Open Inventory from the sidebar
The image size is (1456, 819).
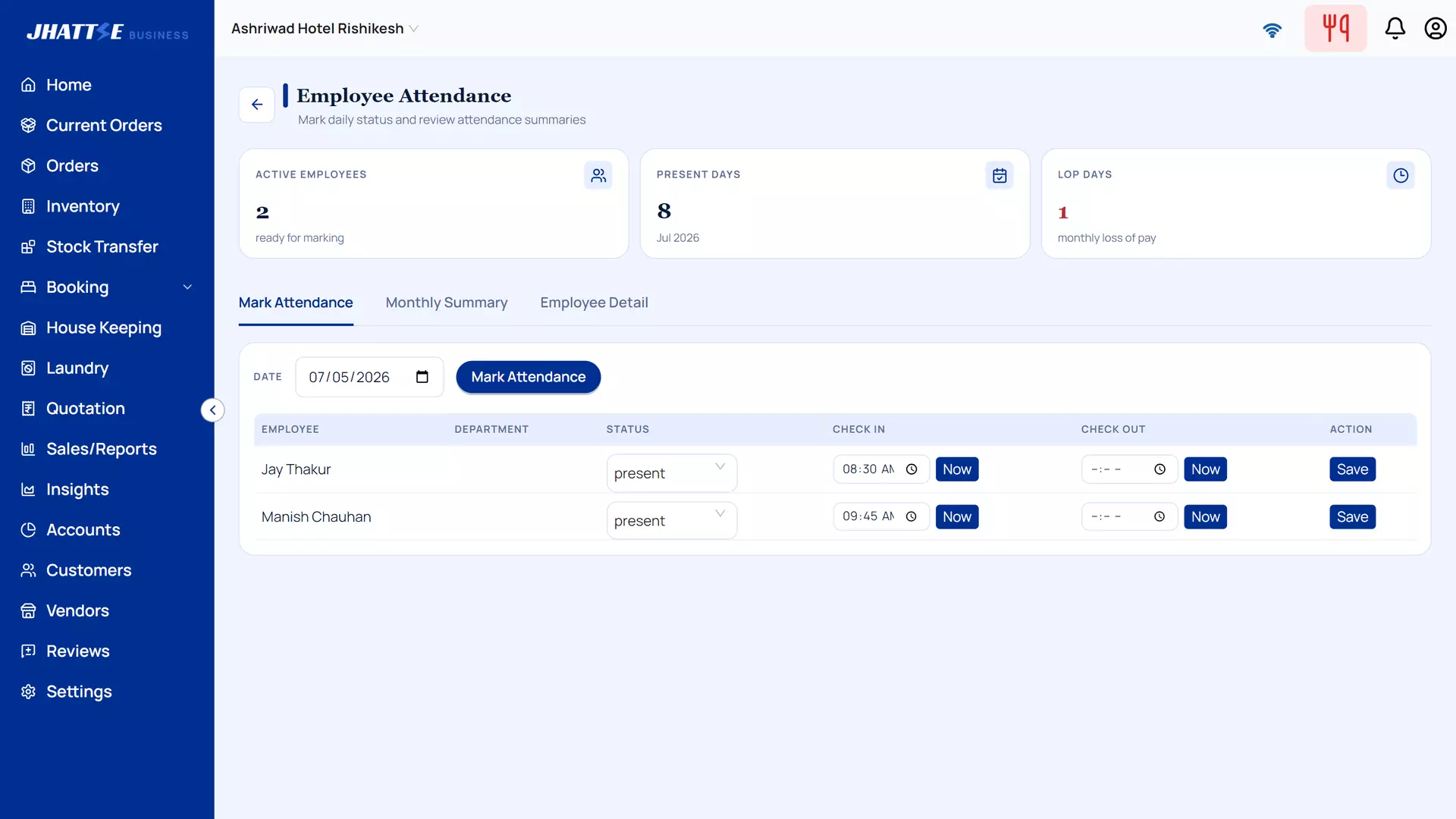click(x=83, y=206)
